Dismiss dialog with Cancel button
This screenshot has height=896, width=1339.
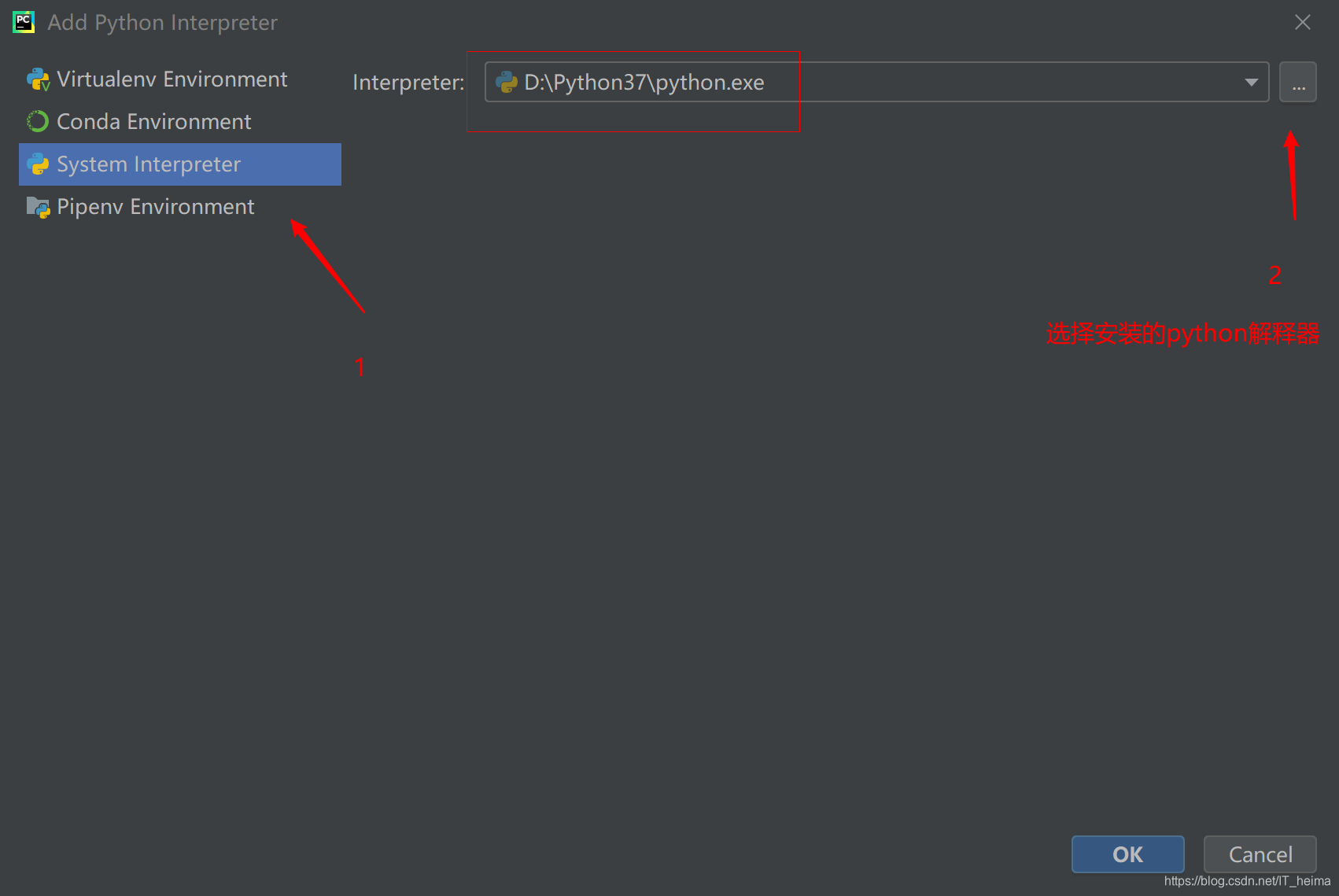coord(1260,854)
